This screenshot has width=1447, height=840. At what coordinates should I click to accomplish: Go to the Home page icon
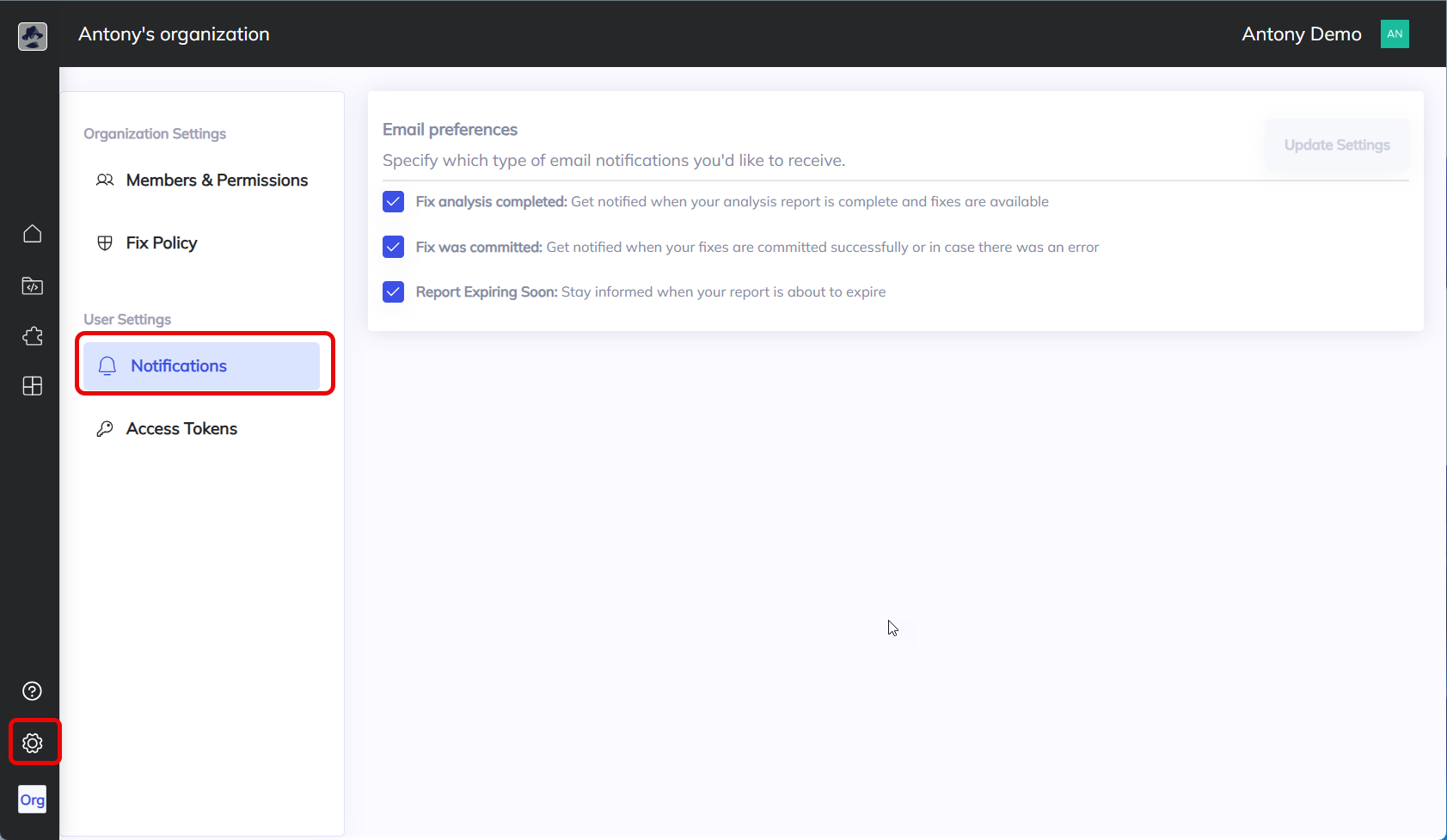(x=33, y=234)
